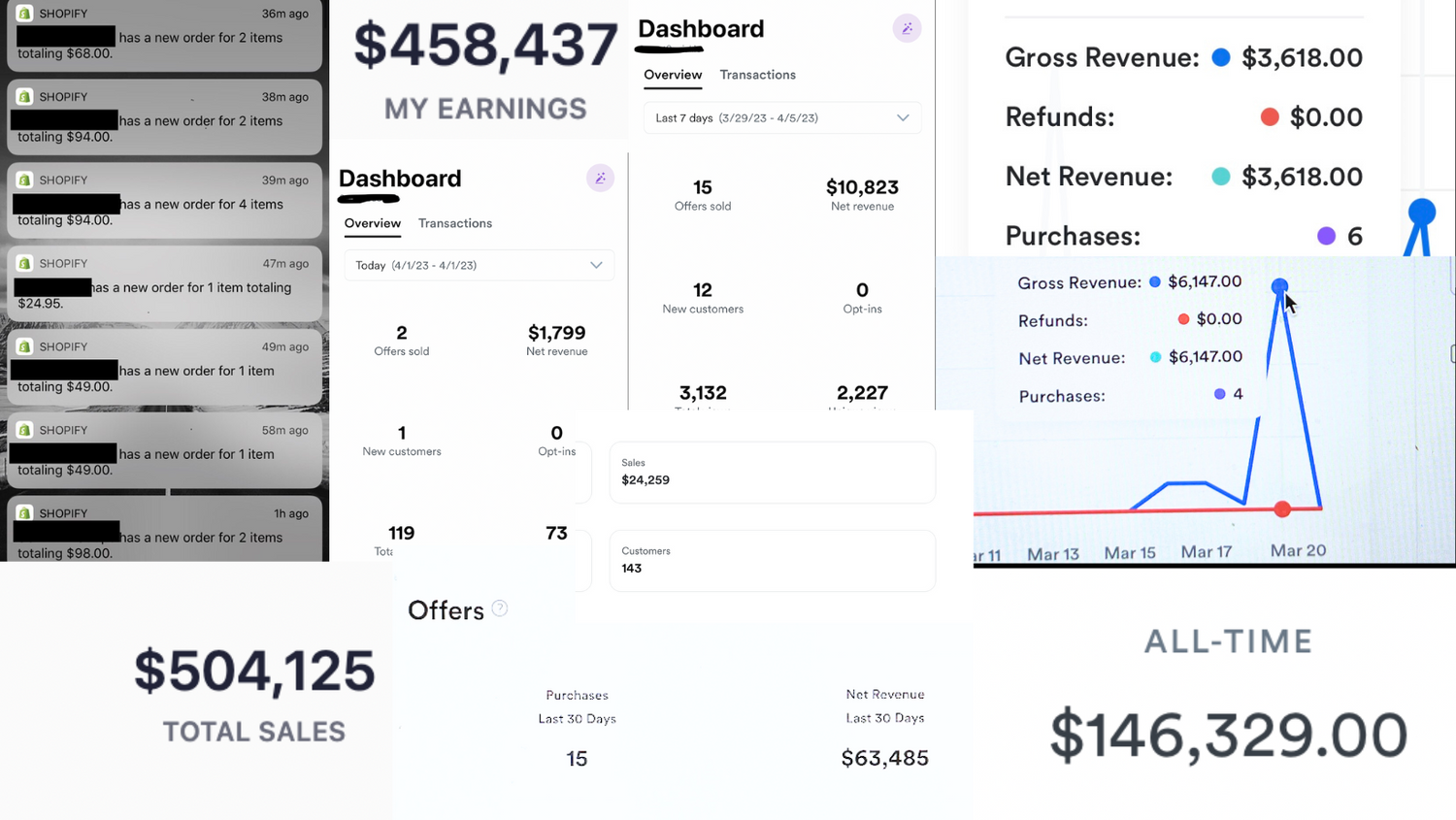The height and width of the screenshot is (820, 1456).
Task: Click the Shopify icon on the 47m ago notification
Action: [24, 263]
